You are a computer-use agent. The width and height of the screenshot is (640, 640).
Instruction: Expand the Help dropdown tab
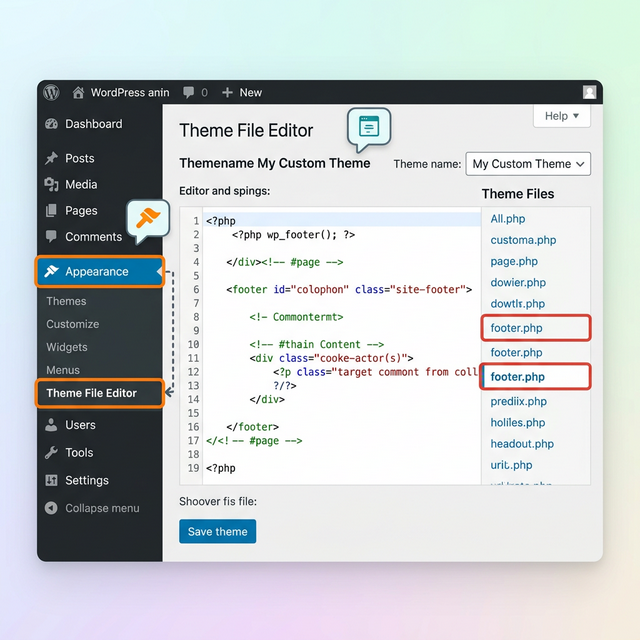click(x=562, y=116)
